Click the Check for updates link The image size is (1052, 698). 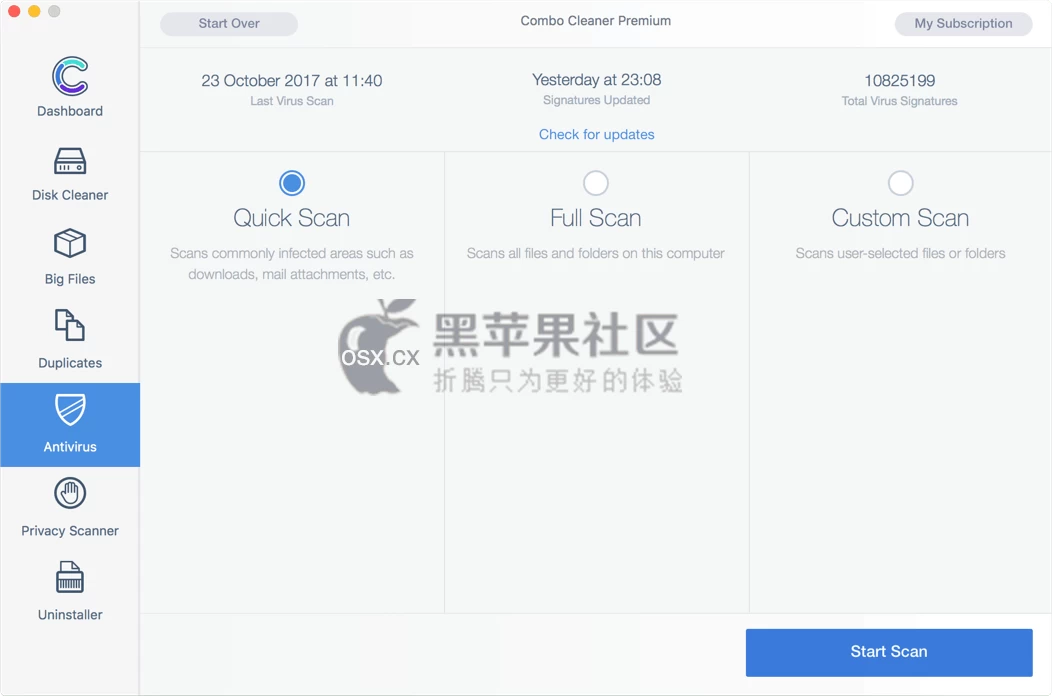pyautogui.click(x=596, y=134)
